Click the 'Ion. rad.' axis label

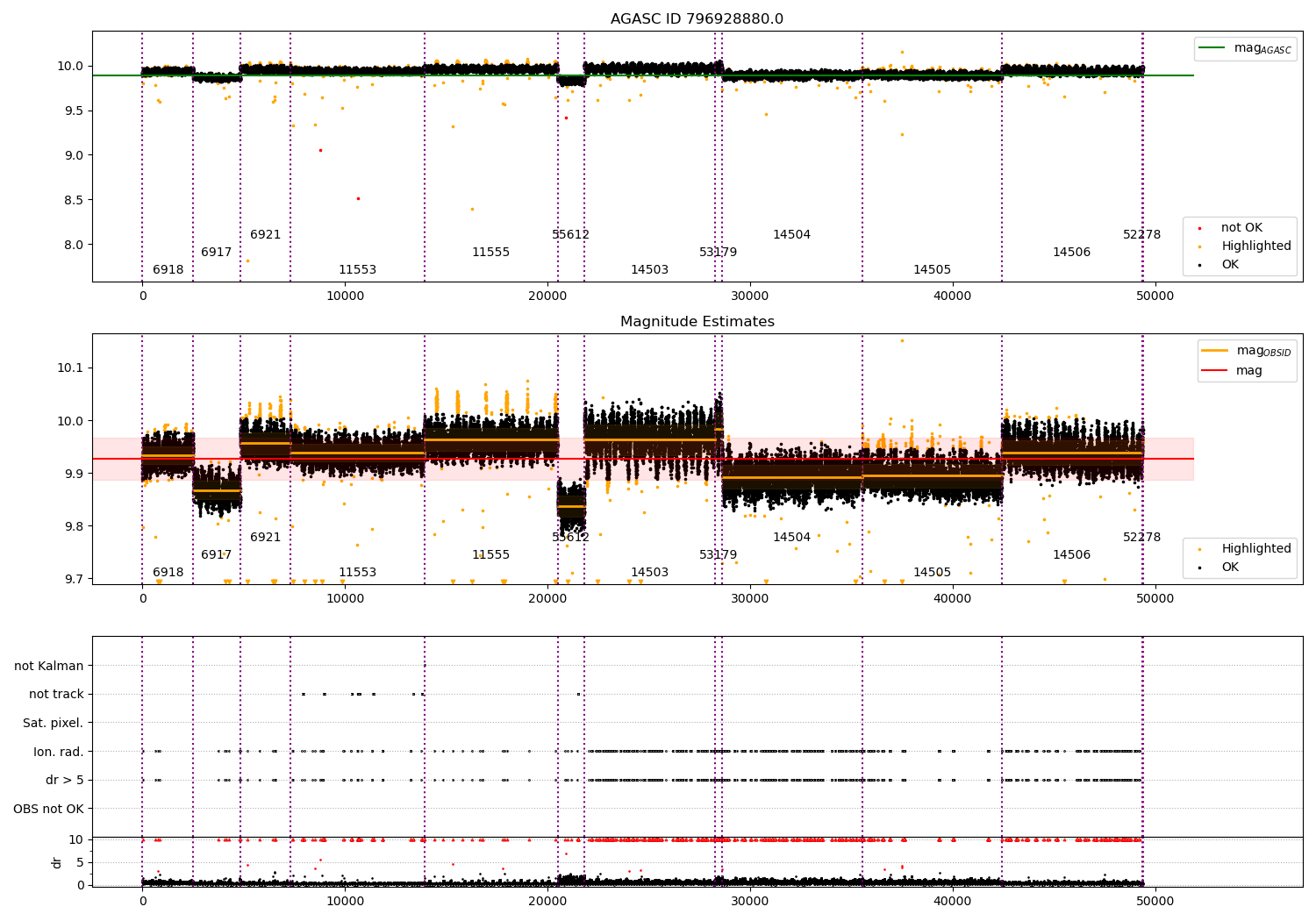tap(59, 752)
